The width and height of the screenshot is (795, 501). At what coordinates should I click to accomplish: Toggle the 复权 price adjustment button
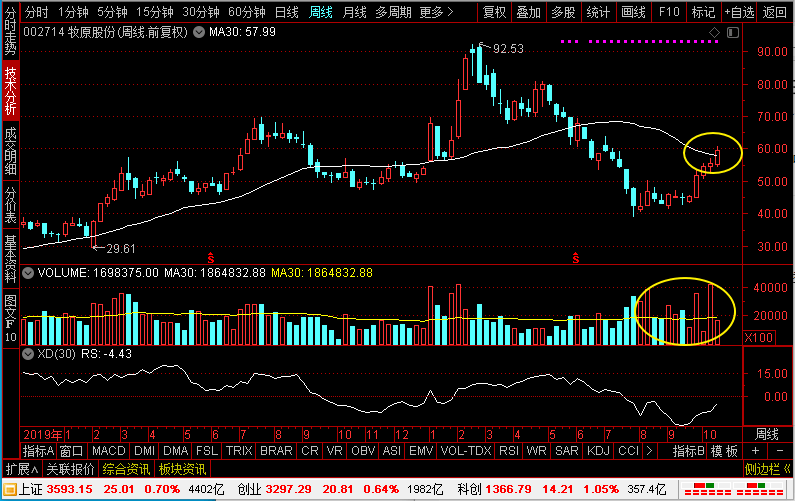(494, 12)
